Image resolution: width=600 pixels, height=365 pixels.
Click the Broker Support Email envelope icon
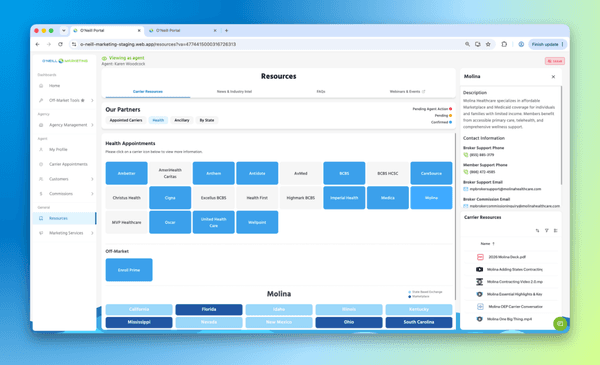point(466,189)
